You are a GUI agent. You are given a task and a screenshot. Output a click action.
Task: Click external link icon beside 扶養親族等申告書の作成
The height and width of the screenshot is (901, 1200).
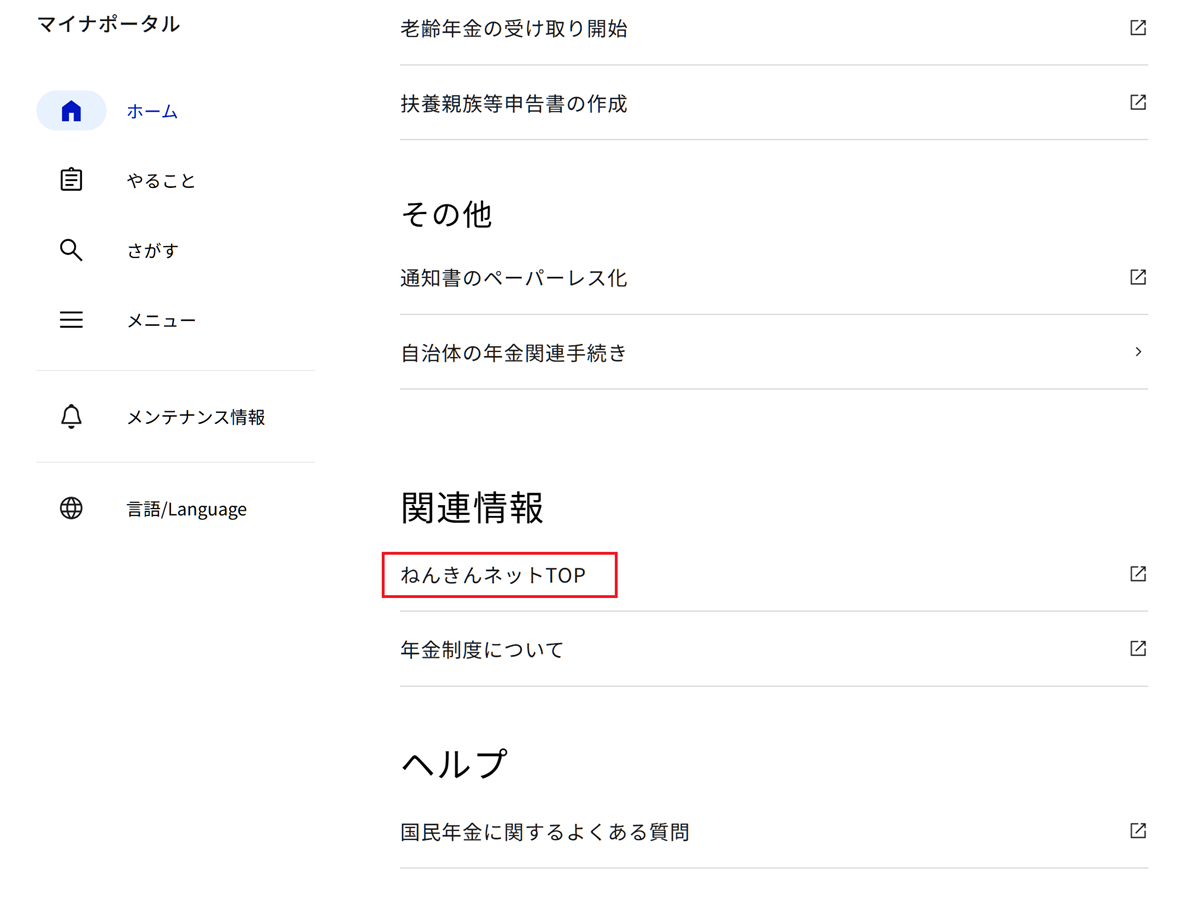1137,102
